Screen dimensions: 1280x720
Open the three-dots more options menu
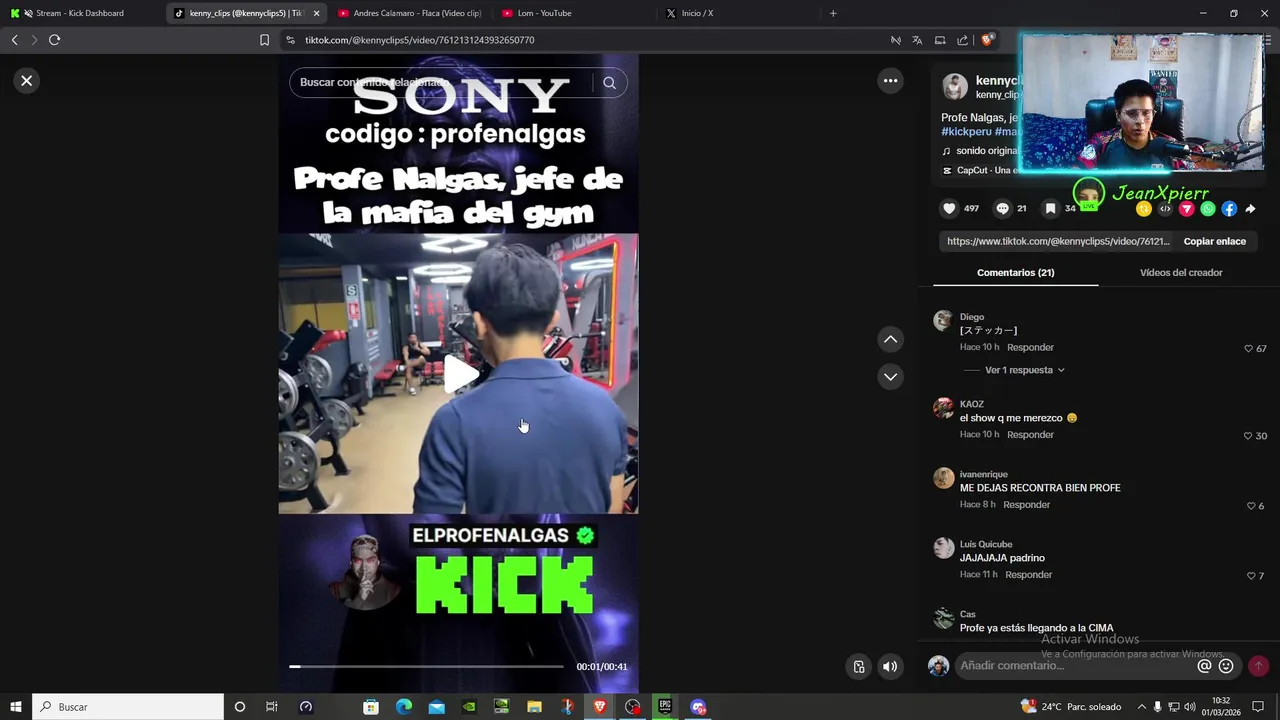coord(890,81)
